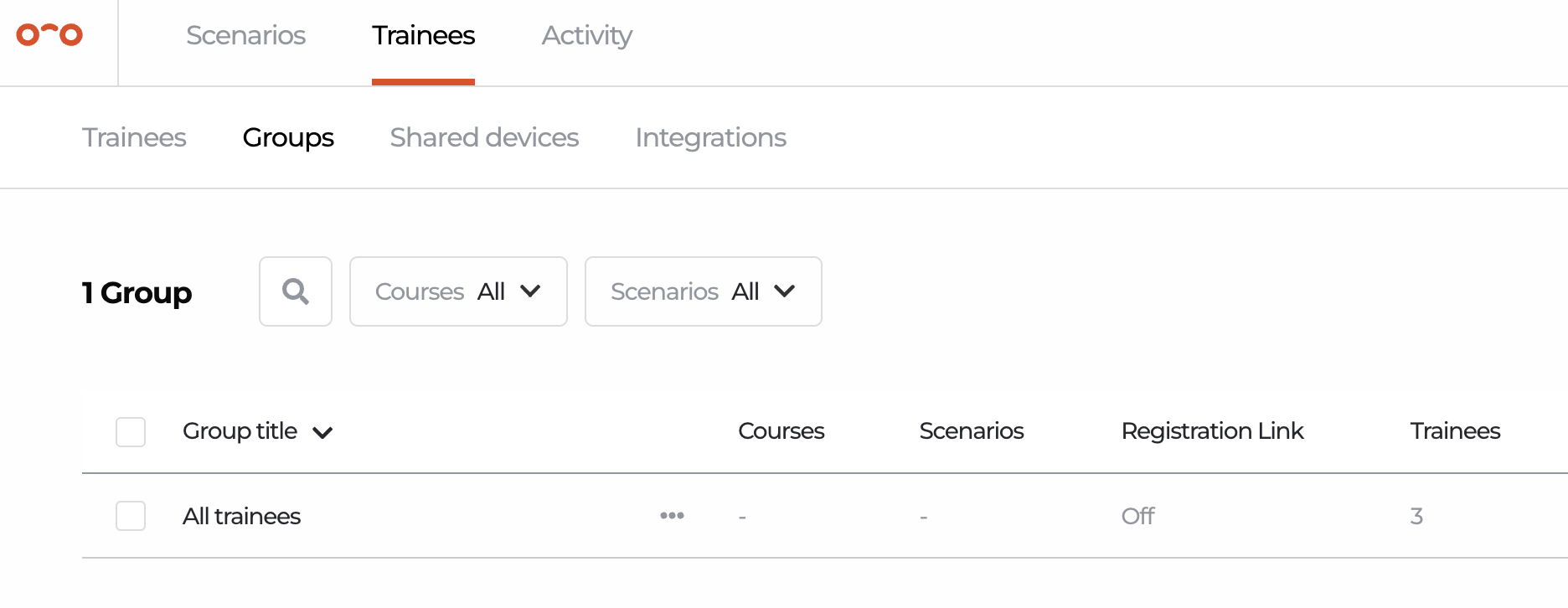Toggle the select-all groups checkbox
The image size is (1568, 608).
click(x=131, y=432)
